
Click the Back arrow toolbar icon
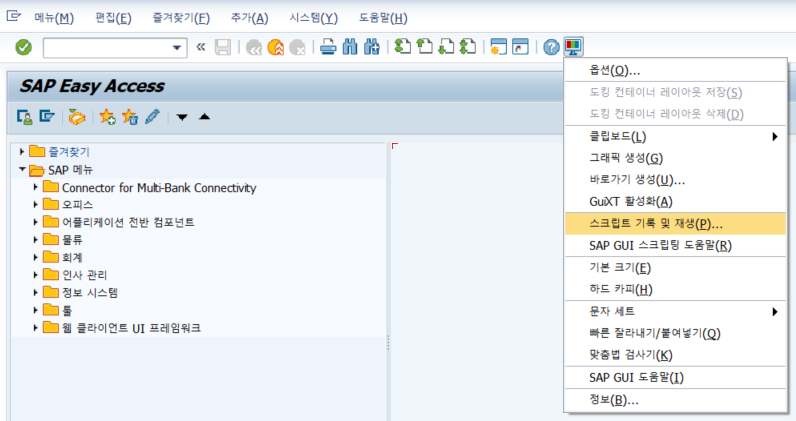click(x=254, y=48)
